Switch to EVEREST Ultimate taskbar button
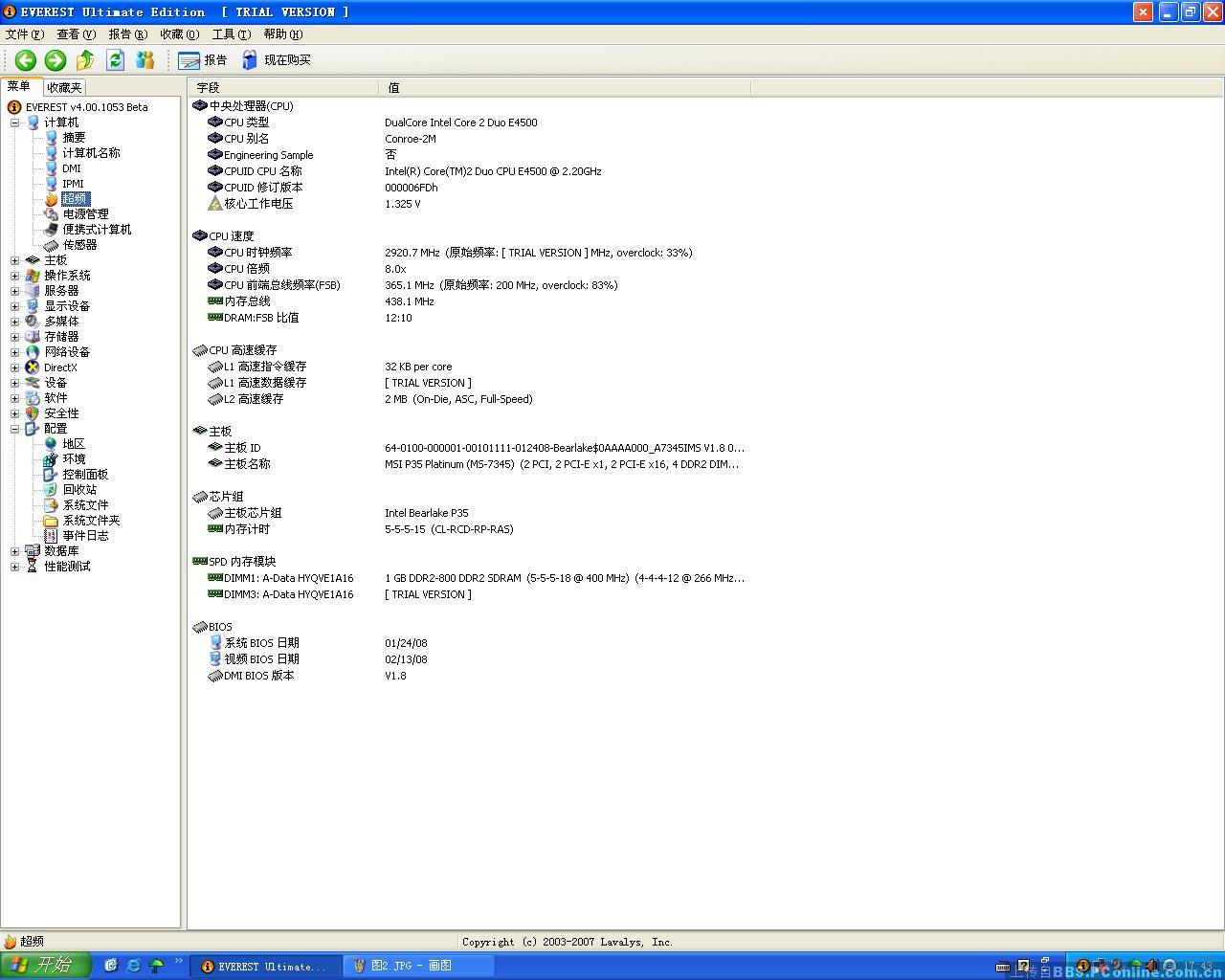 point(265,967)
